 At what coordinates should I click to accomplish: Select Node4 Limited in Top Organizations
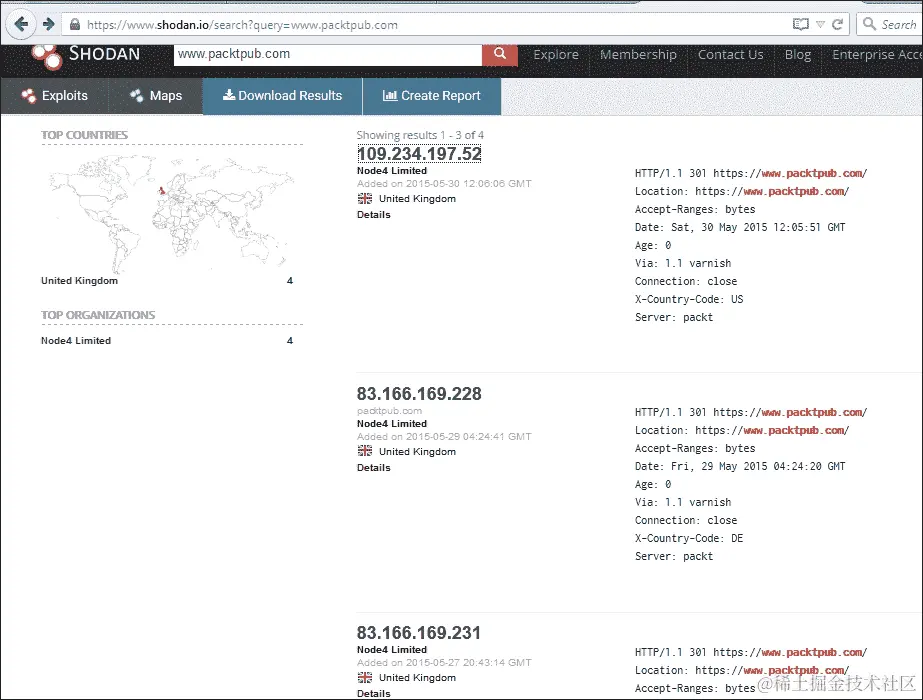click(76, 341)
